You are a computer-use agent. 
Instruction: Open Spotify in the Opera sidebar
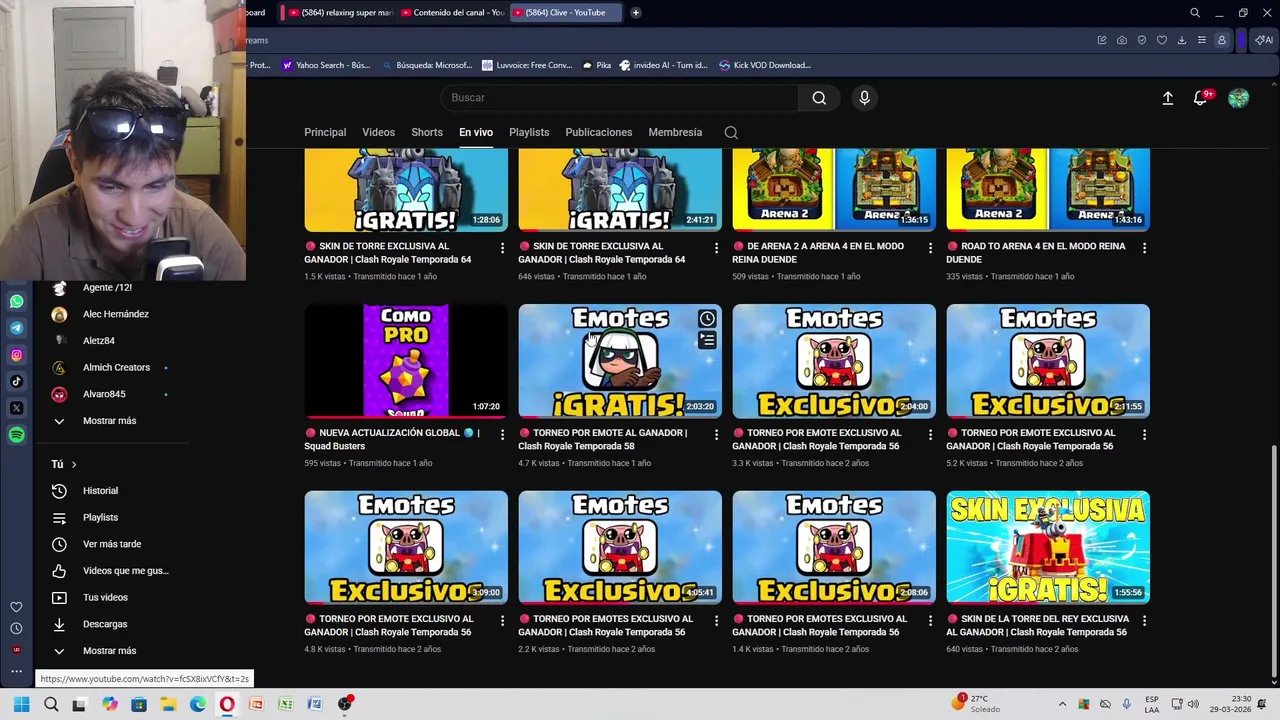tap(16, 435)
